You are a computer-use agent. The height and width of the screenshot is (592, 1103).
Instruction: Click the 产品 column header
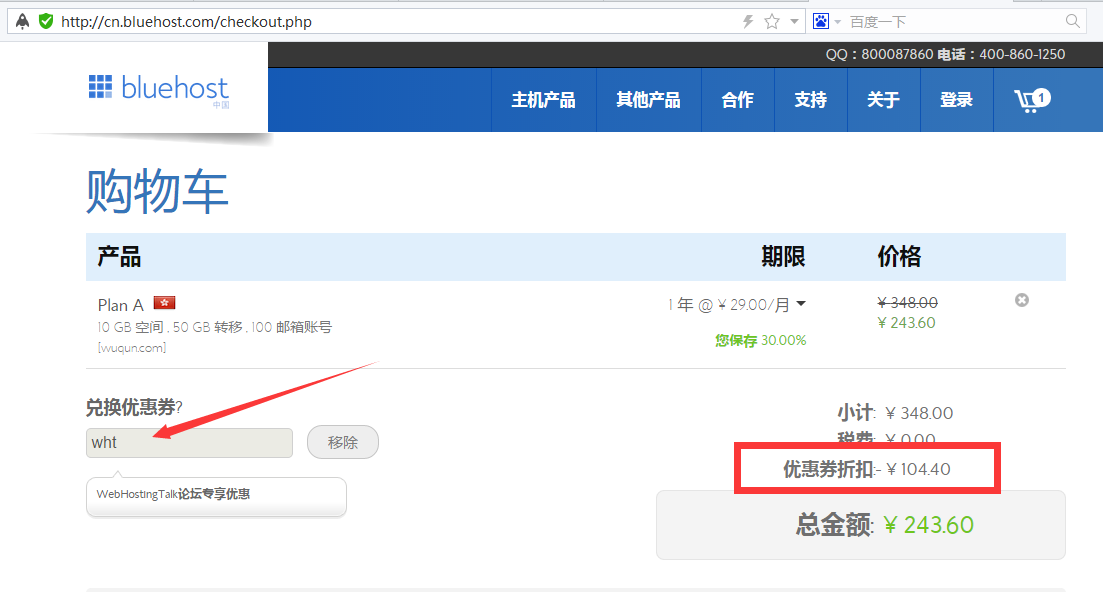(119, 257)
